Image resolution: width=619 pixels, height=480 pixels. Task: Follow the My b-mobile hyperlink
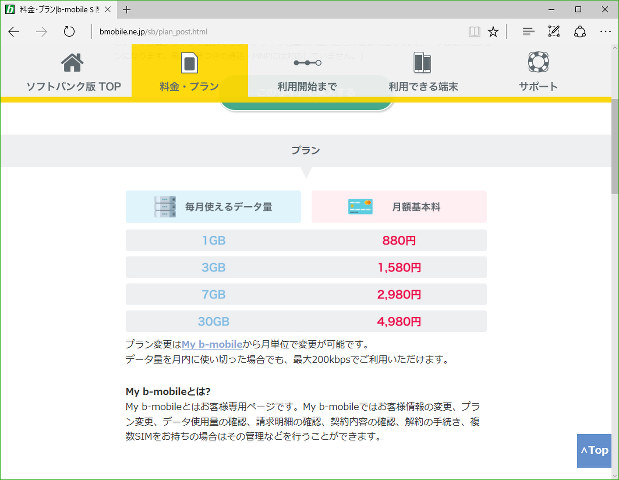212,345
